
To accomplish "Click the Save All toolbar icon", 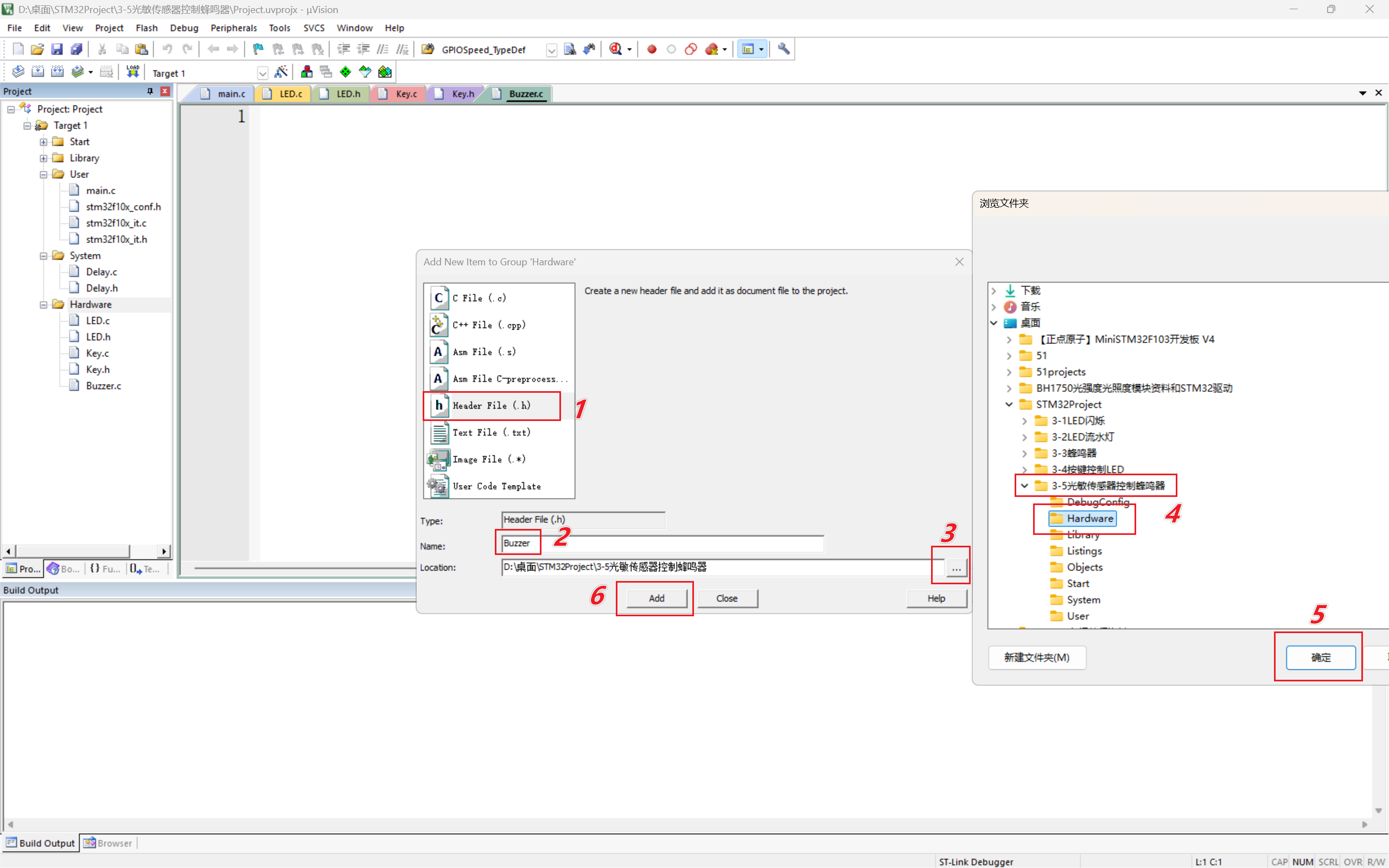I will tap(77, 49).
